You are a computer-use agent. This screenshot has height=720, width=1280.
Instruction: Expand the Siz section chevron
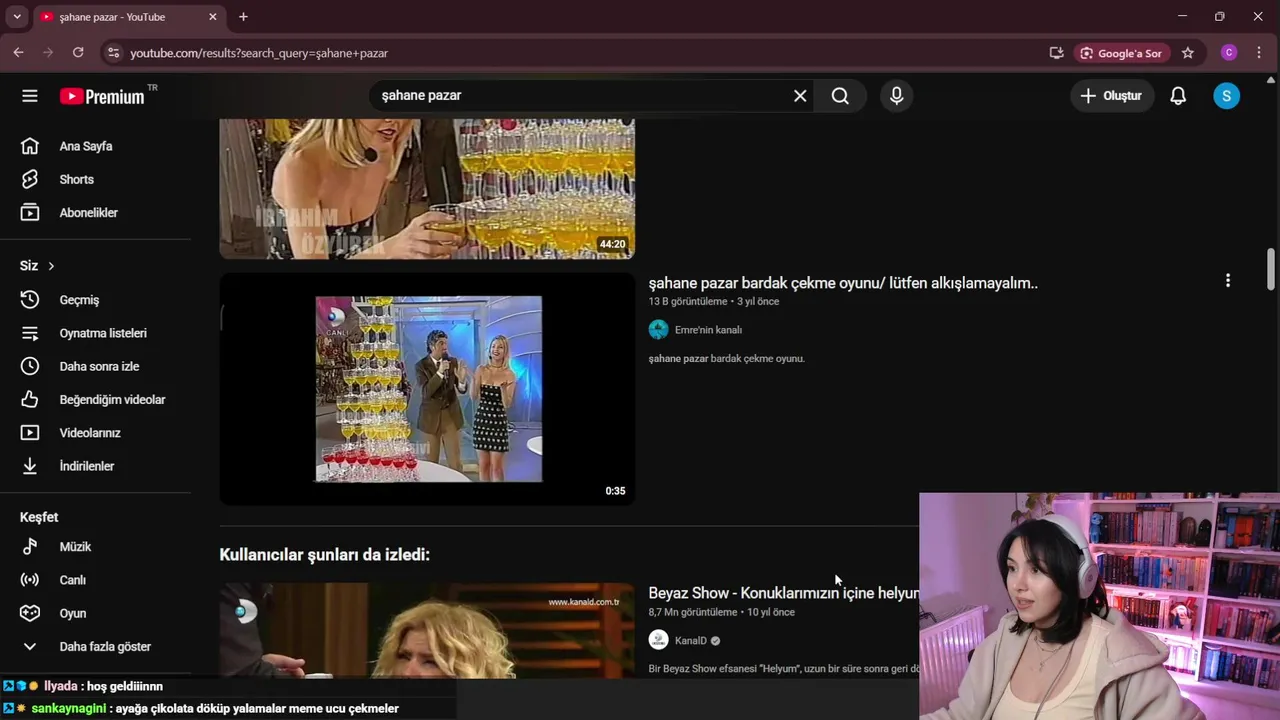point(51,266)
